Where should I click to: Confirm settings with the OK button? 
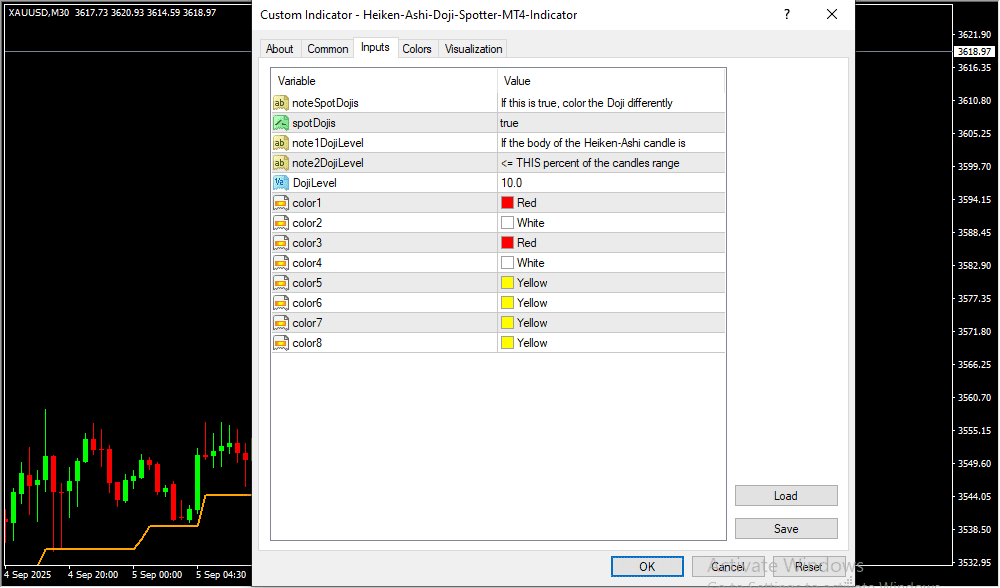coord(647,567)
